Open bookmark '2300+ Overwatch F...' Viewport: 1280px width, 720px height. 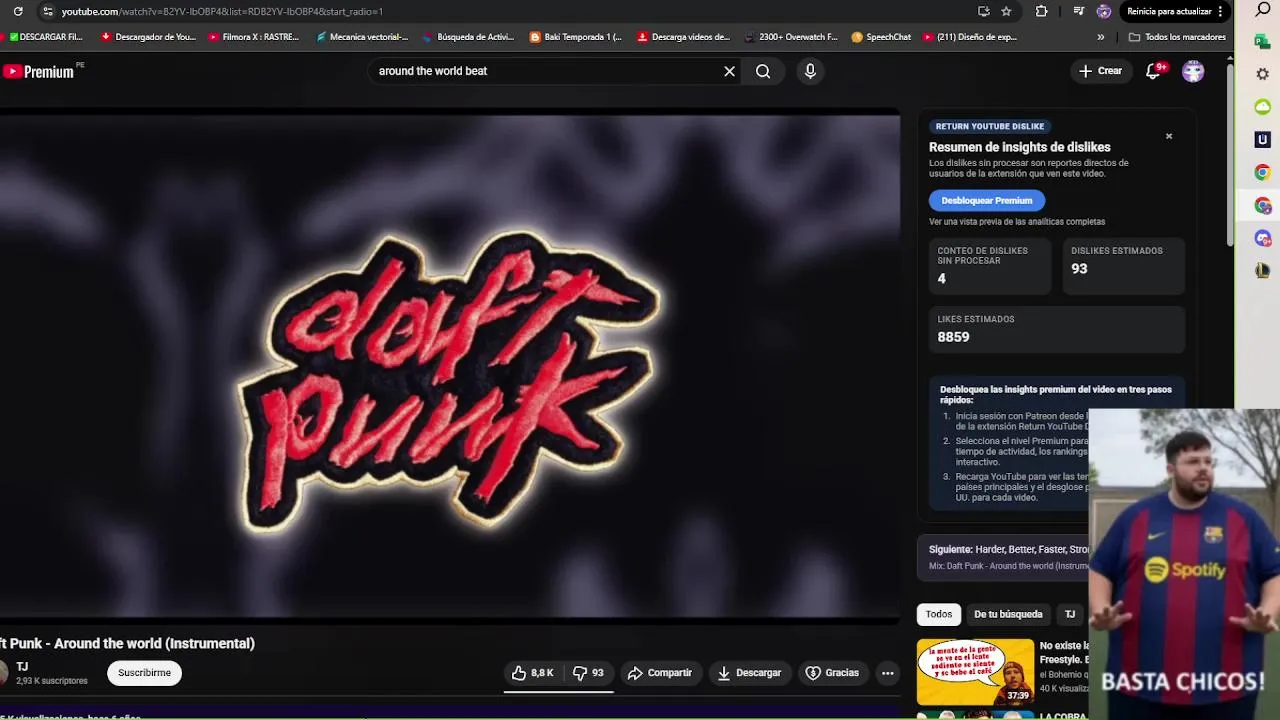tap(791, 37)
